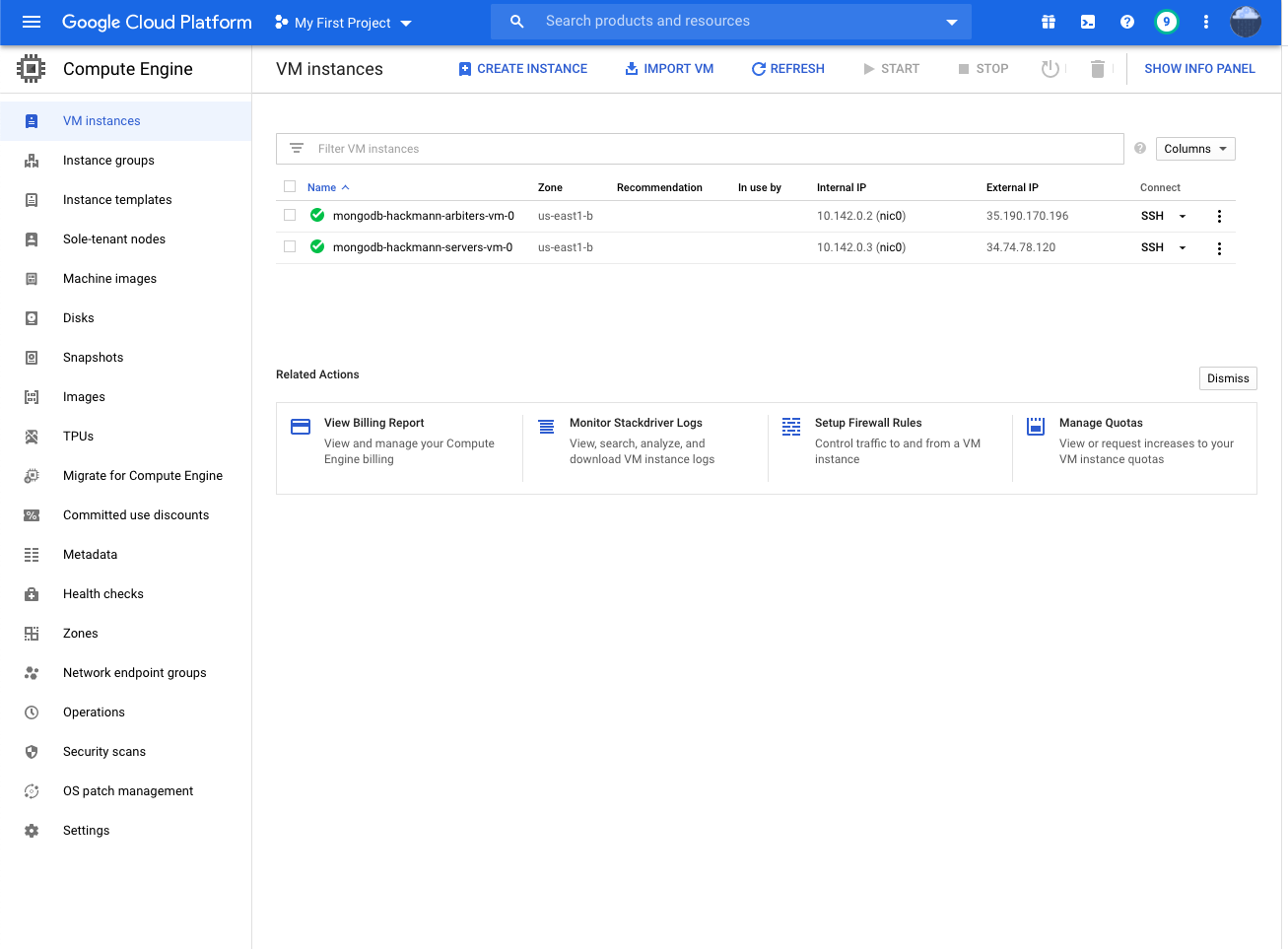
Task: Open the My First Project selector
Action: click(343, 23)
